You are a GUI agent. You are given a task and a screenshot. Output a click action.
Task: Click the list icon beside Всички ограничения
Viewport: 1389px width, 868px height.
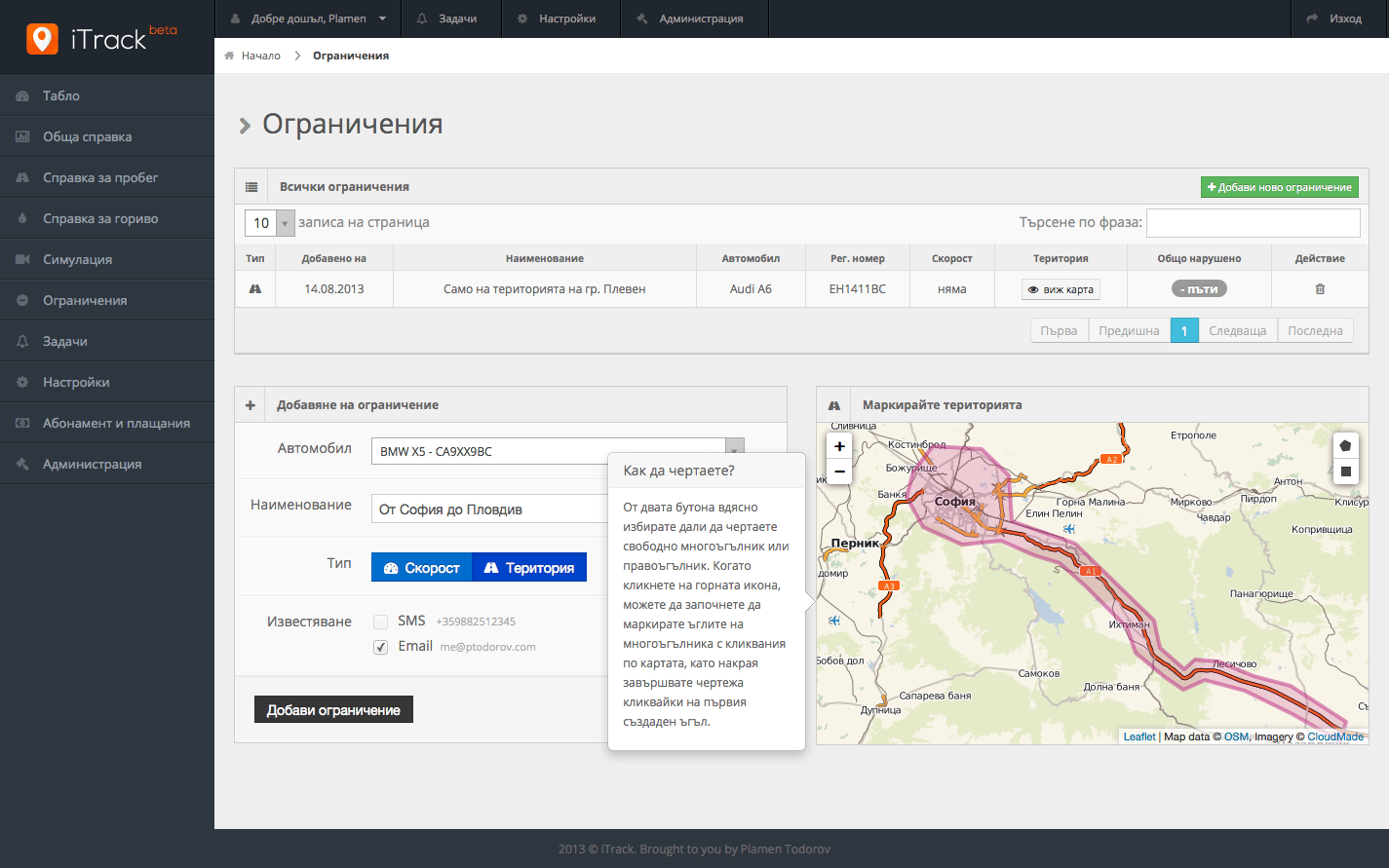coord(251,187)
